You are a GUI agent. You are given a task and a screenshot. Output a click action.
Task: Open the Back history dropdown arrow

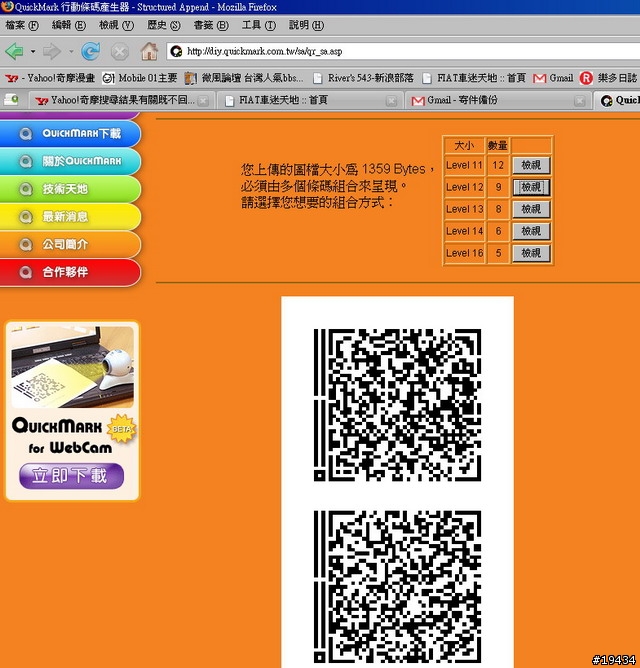[33, 52]
